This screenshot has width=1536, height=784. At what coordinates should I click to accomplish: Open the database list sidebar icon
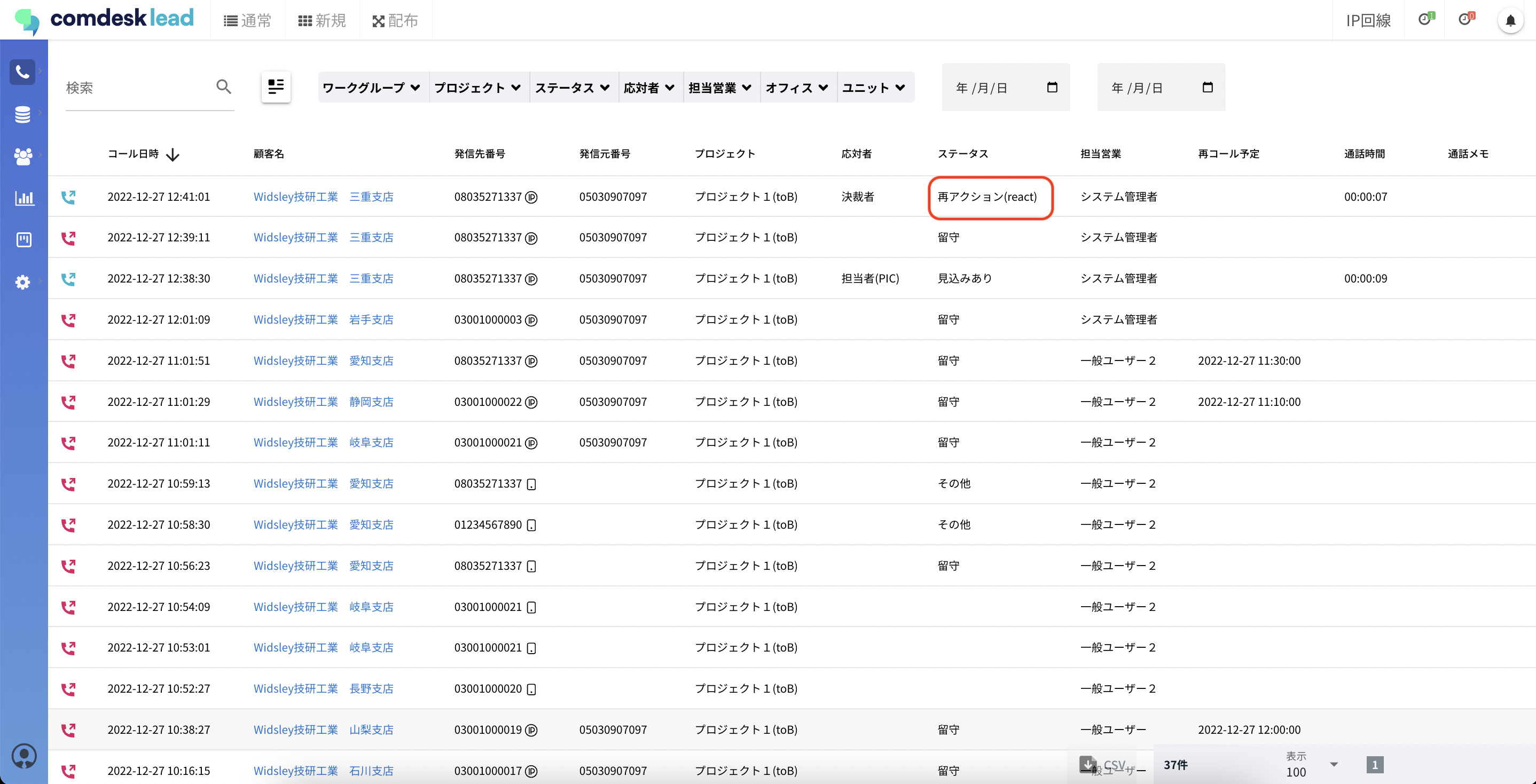click(x=22, y=114)
